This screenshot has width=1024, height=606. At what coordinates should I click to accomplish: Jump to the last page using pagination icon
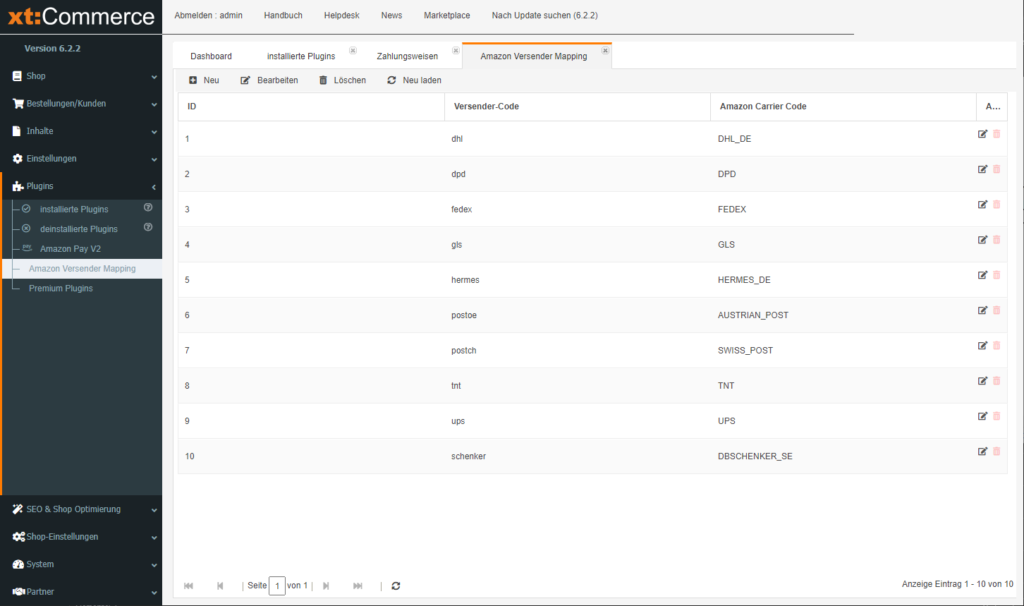click(x=358, y=586)
